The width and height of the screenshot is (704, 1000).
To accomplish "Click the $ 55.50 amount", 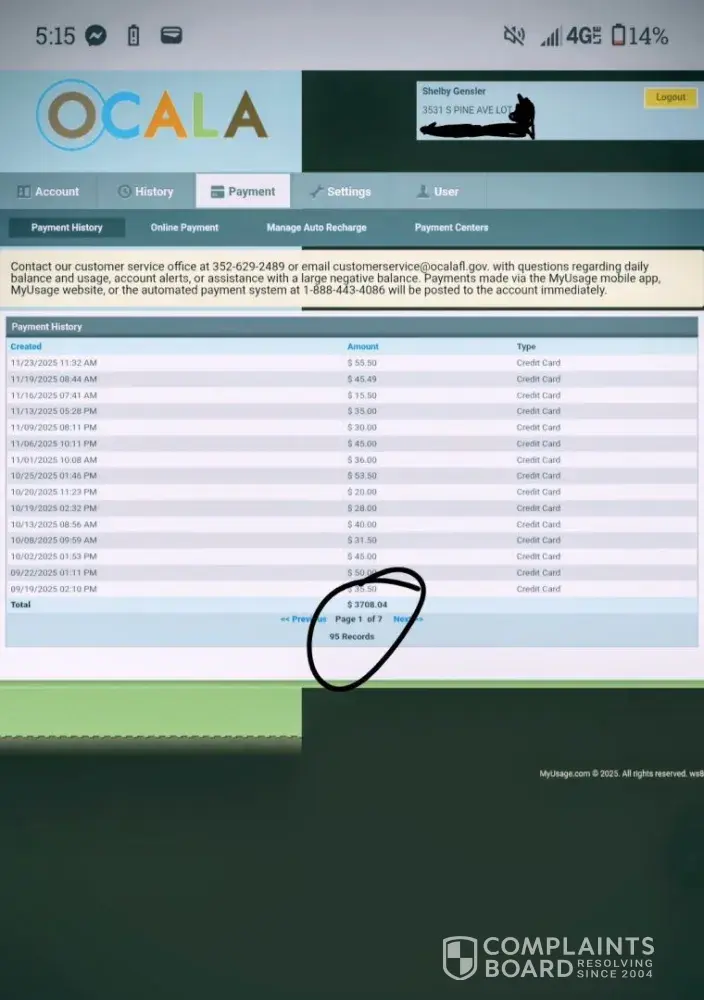I will 362,363.
